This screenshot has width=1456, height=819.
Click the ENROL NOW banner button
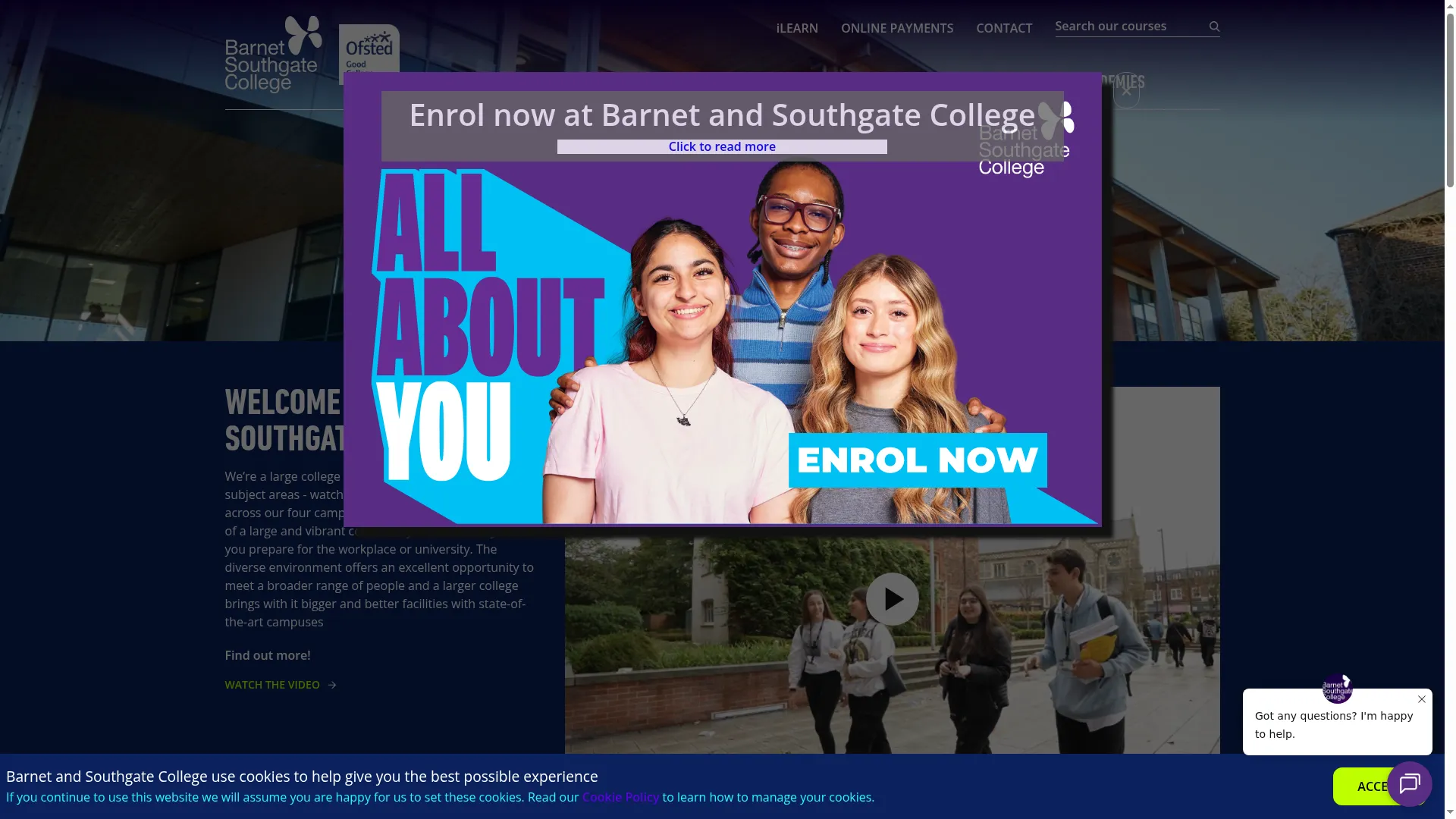(918, 460)
